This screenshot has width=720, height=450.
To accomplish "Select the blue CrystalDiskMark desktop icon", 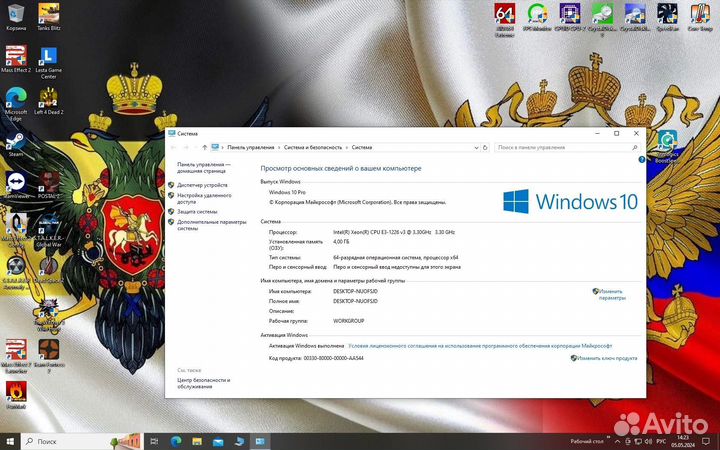I will pyautogui.click(x=635, y=17).
